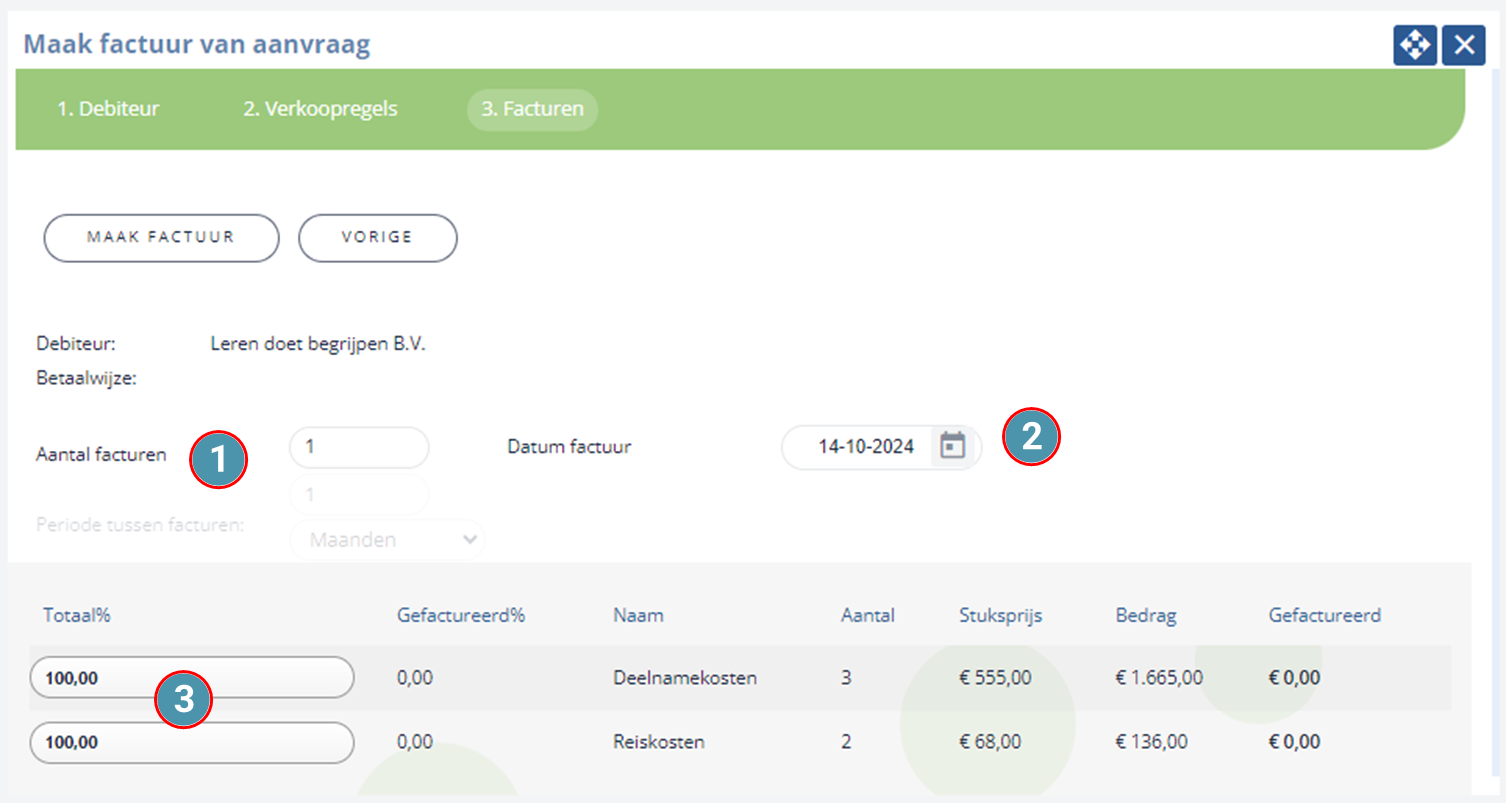Click the move dialog arrows icon
This screenshot has width=1506, height=803.
pos(1415,46)
